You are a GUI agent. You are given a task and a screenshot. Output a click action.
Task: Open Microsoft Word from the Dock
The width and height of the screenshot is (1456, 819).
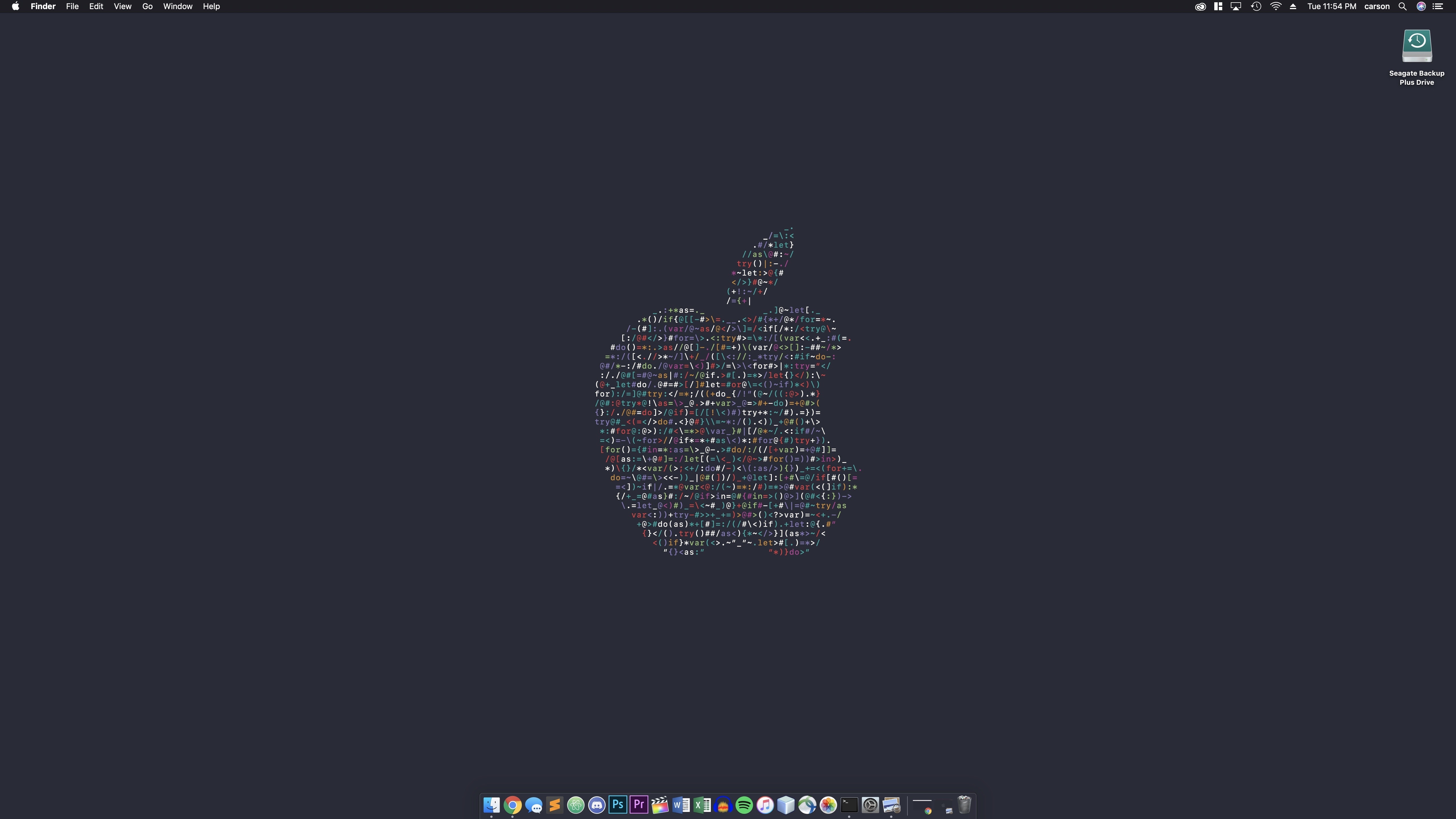point(681,805)
